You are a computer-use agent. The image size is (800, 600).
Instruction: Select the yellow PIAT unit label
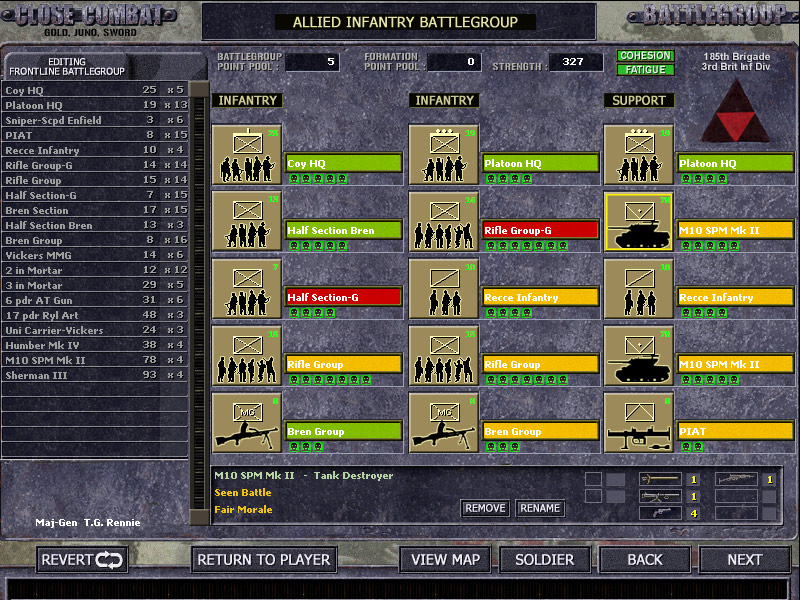pyautogui.click(x=735, y=431)
